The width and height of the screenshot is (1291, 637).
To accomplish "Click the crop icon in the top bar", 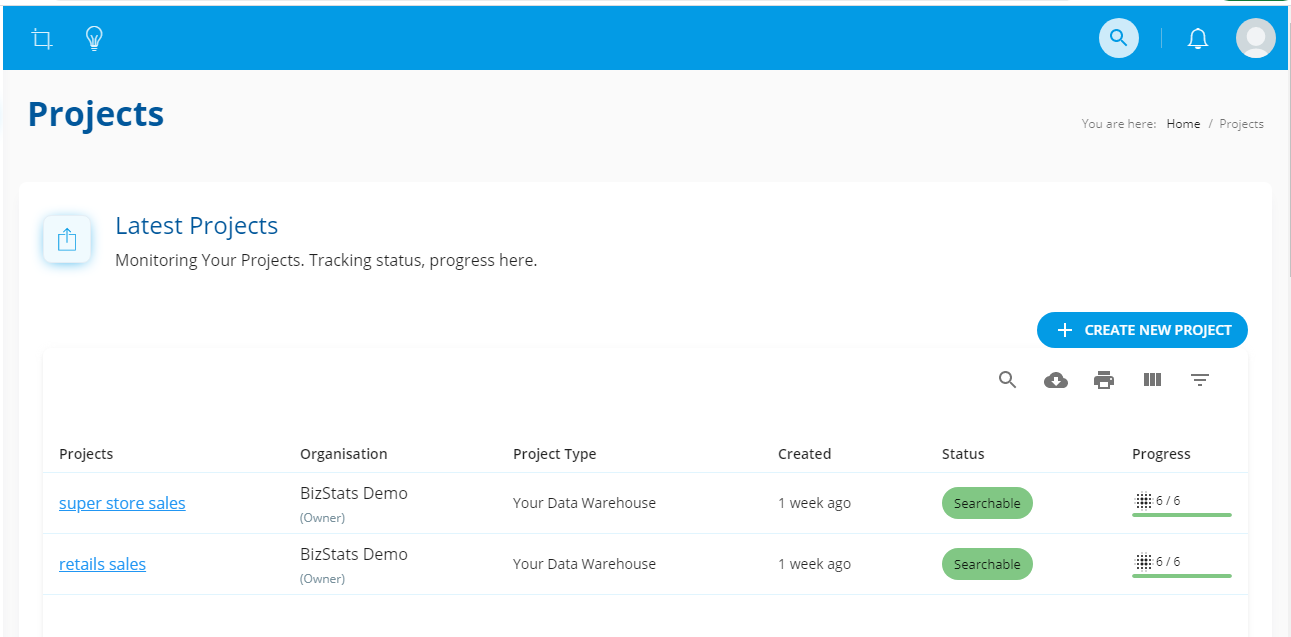I will pyautogui.click(x=42, y=39).
